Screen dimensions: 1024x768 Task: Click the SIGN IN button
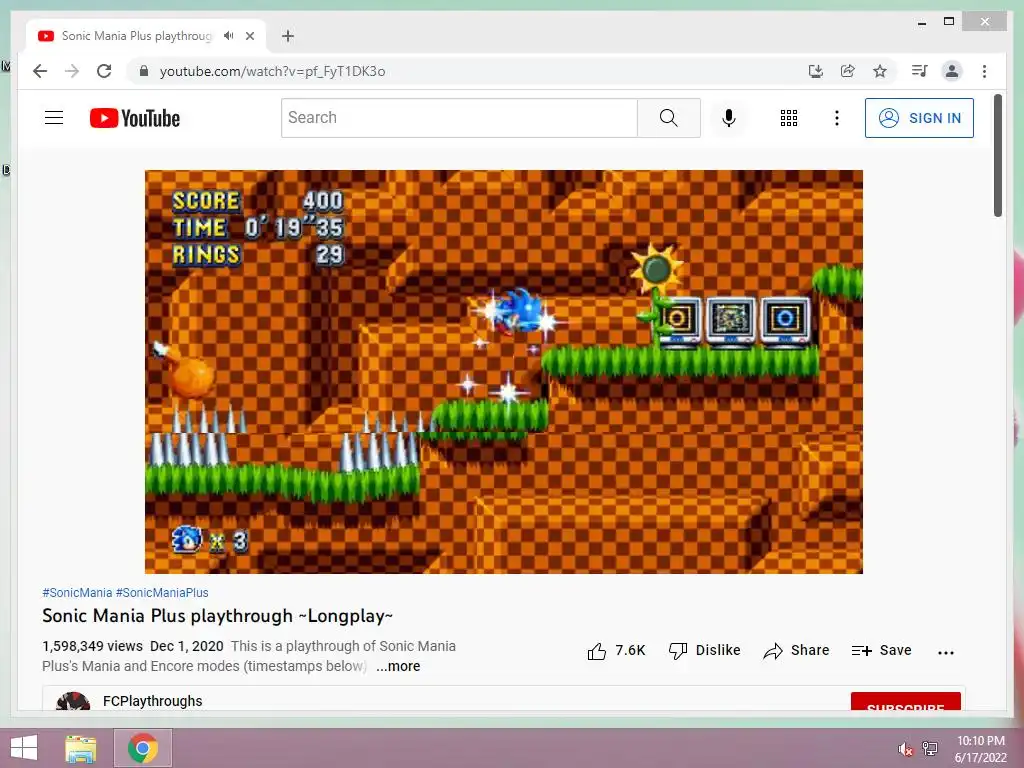click(x=919, y=118)
